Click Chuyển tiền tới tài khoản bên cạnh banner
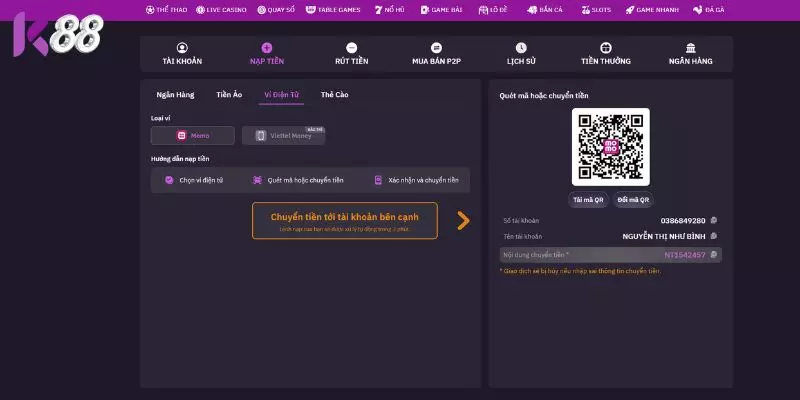This screenshot has height=400, width=800. pos(345,221)
